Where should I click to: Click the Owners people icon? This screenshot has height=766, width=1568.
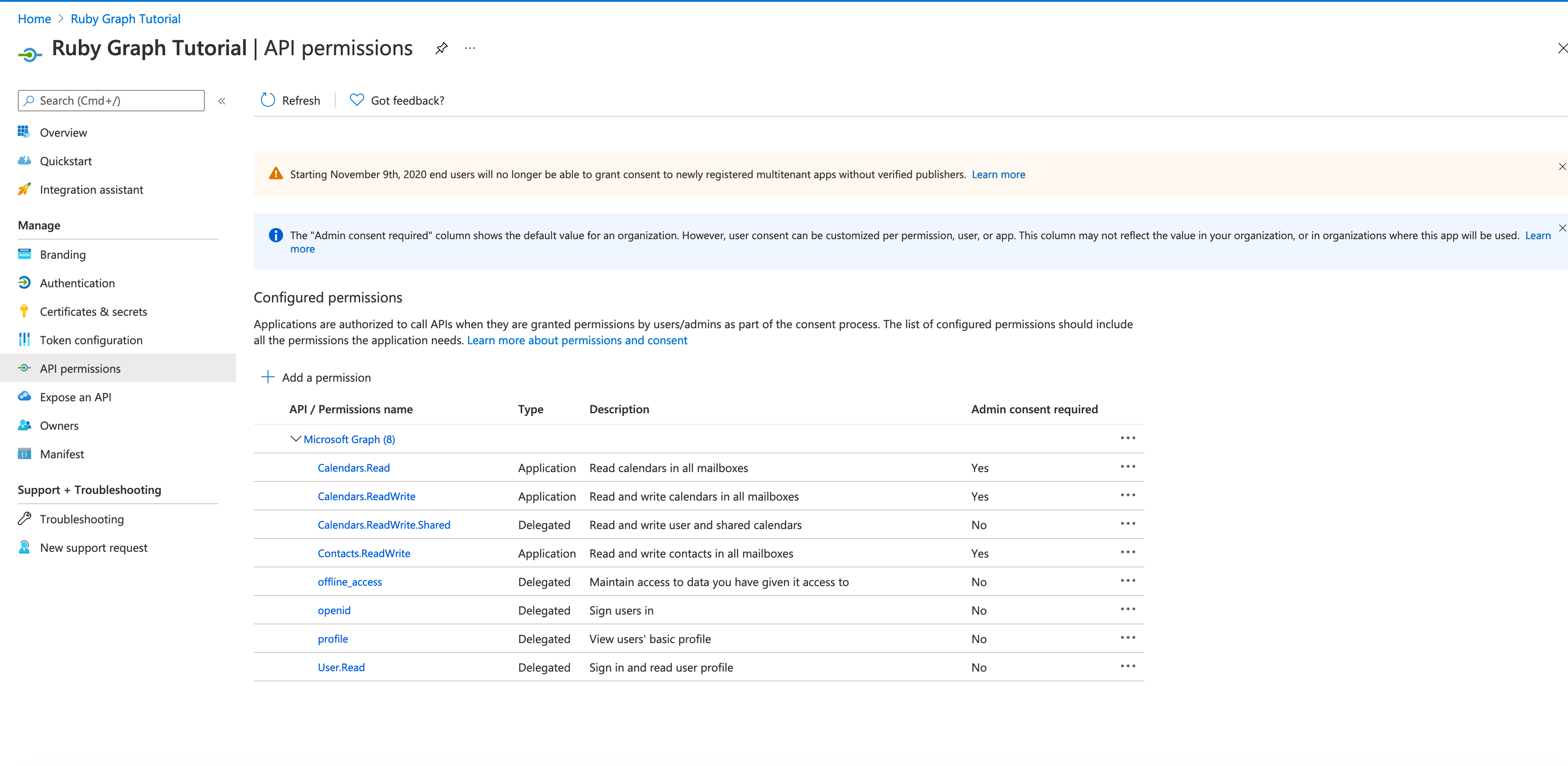(24, 425)
